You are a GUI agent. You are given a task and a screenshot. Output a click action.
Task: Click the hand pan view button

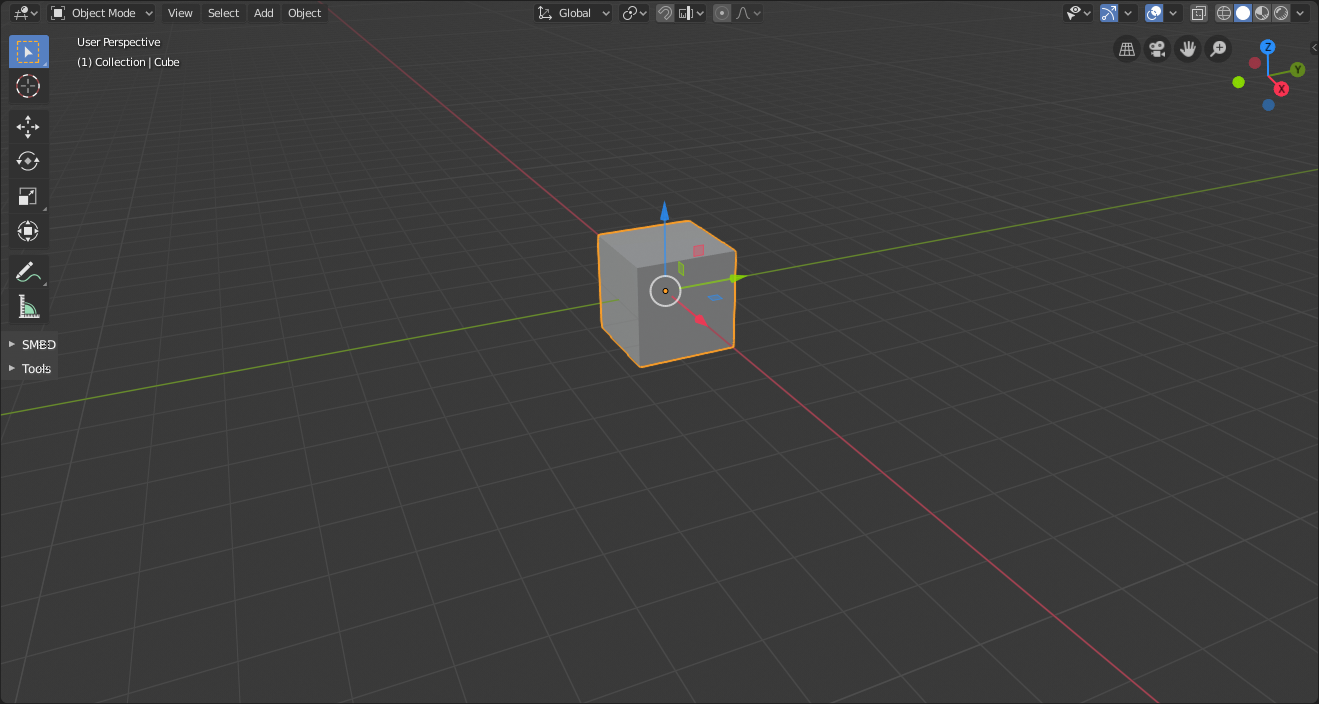click(1188, 49)
